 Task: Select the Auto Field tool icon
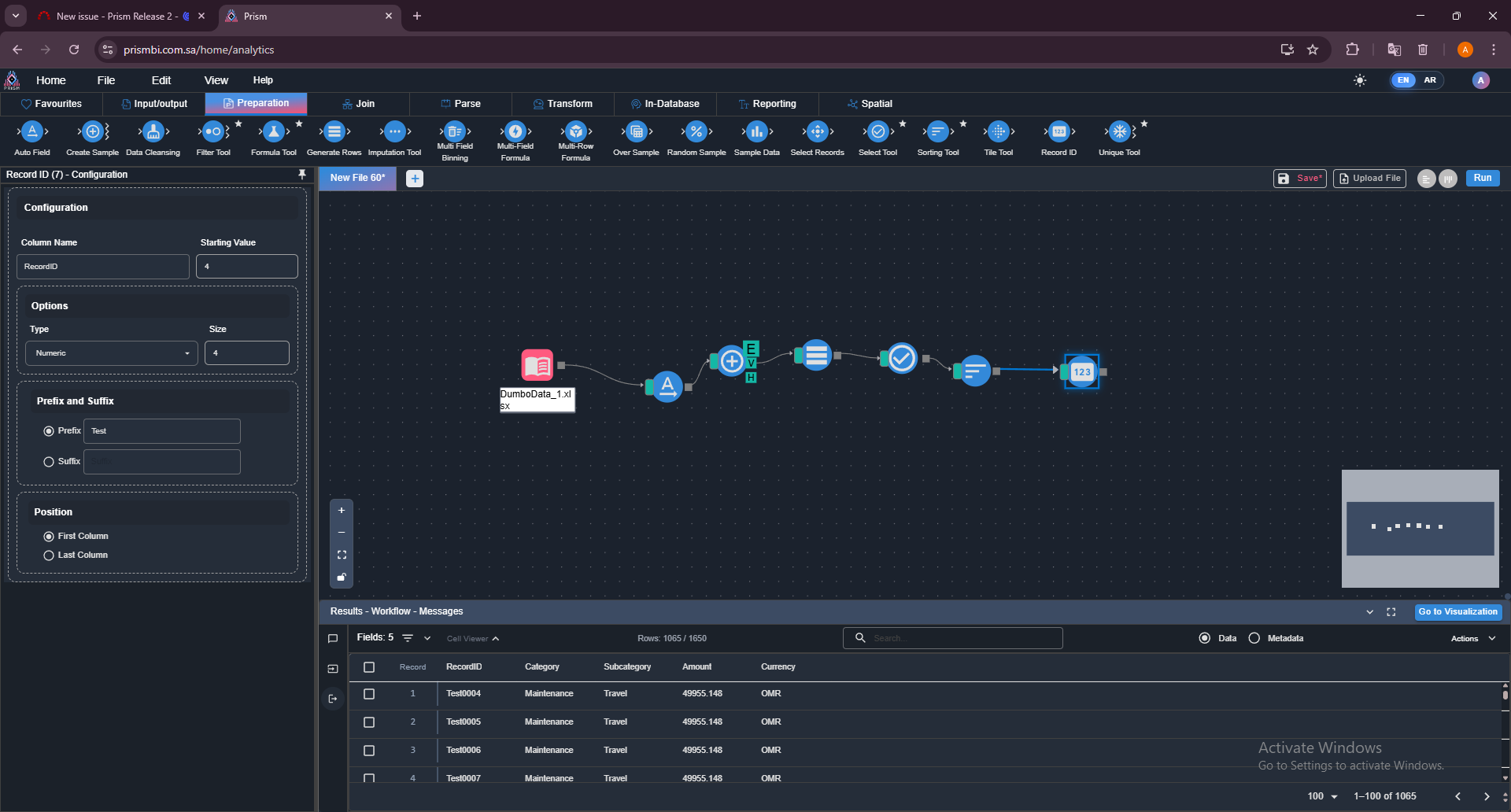(x=32, y=132)
